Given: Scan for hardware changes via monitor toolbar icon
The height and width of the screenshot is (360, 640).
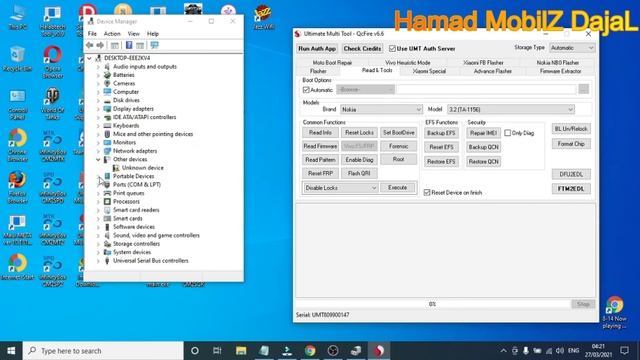Looking at the screenshot, I should pos(154,45).
